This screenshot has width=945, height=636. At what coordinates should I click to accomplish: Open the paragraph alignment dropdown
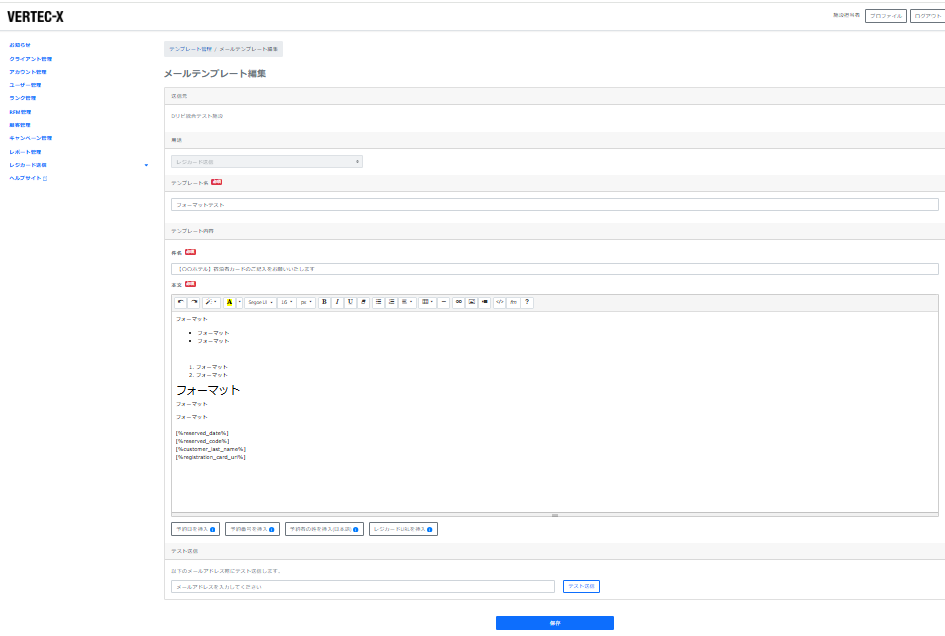pos(407,302)
